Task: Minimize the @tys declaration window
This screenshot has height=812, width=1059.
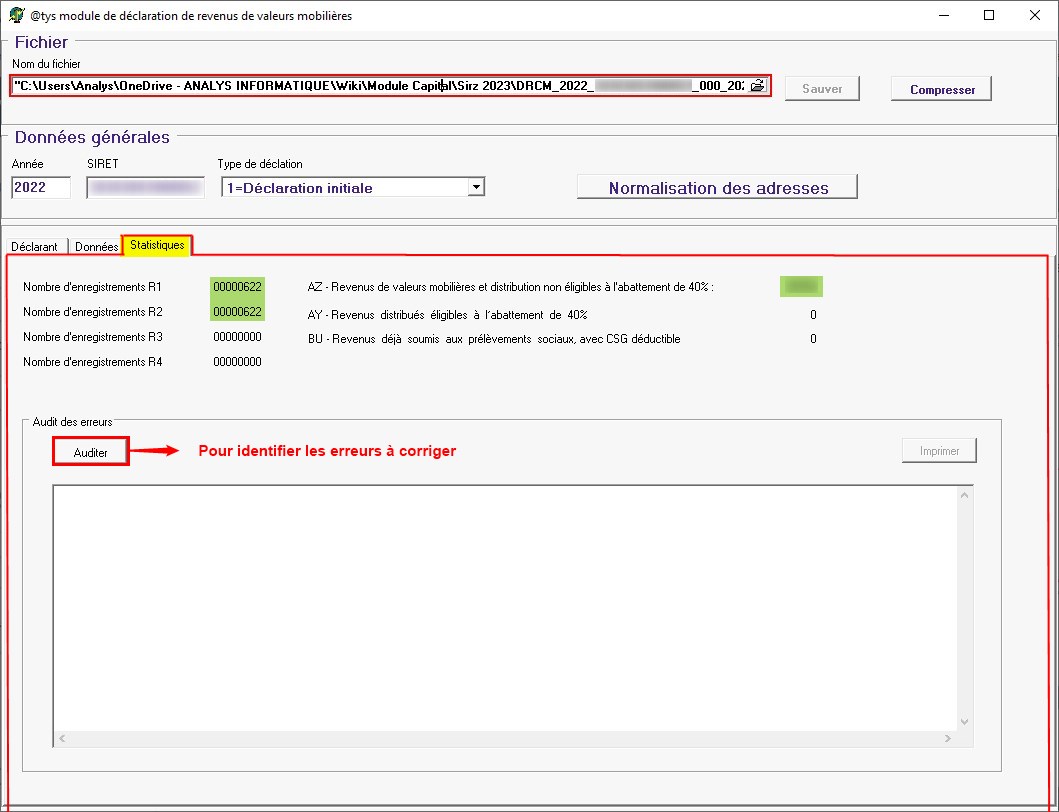Action: (x=942, y=16)
